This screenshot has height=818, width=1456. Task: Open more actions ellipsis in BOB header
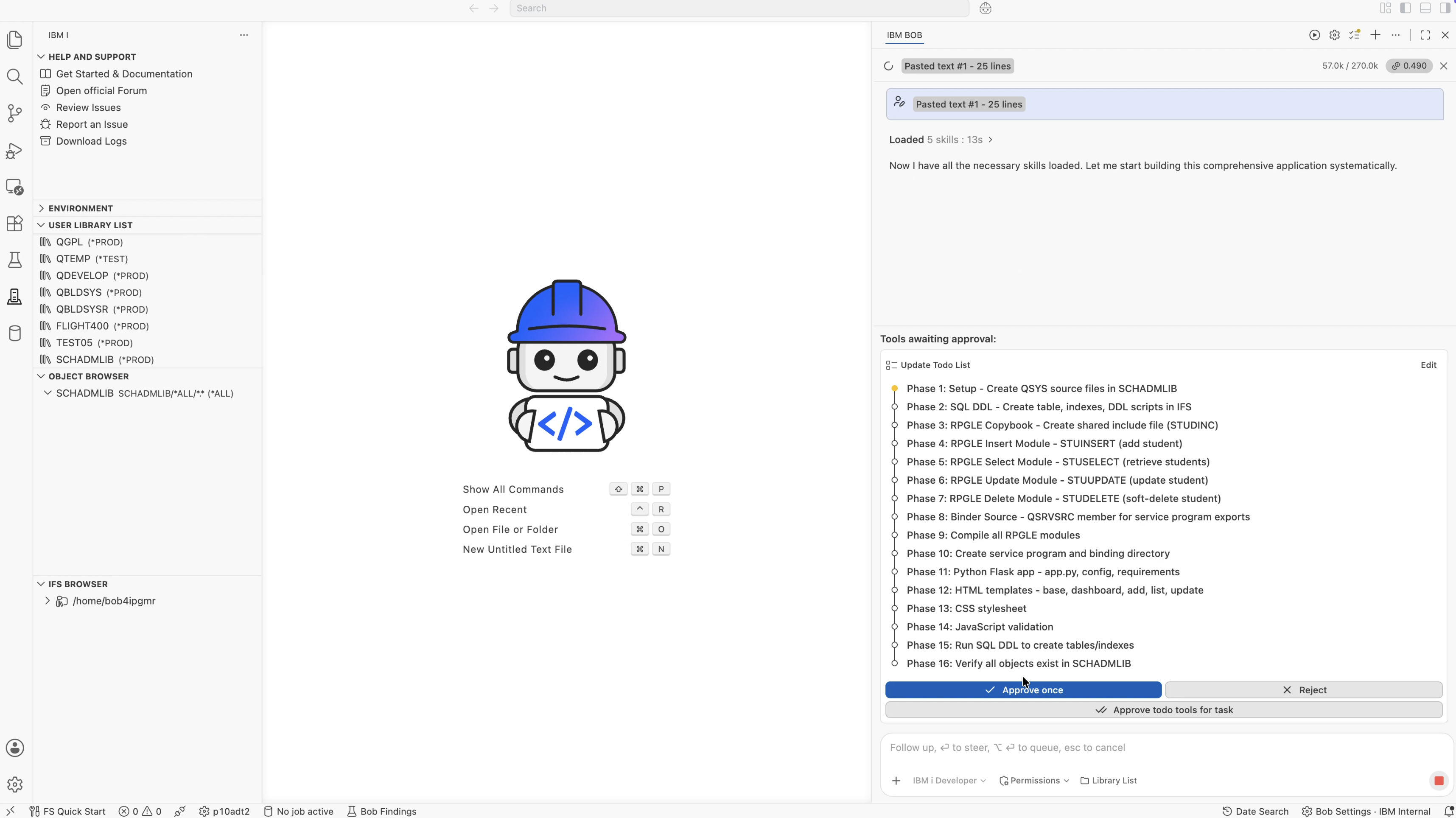point(1395,35)
